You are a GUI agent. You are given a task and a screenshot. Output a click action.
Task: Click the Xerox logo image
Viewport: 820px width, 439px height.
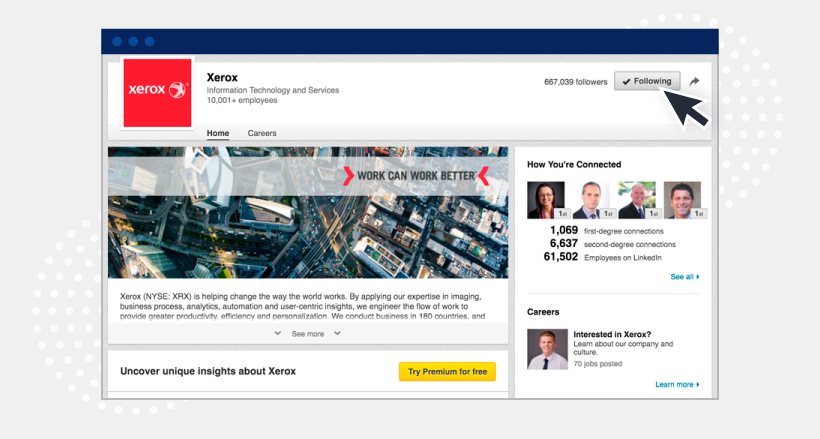(157, 93)
